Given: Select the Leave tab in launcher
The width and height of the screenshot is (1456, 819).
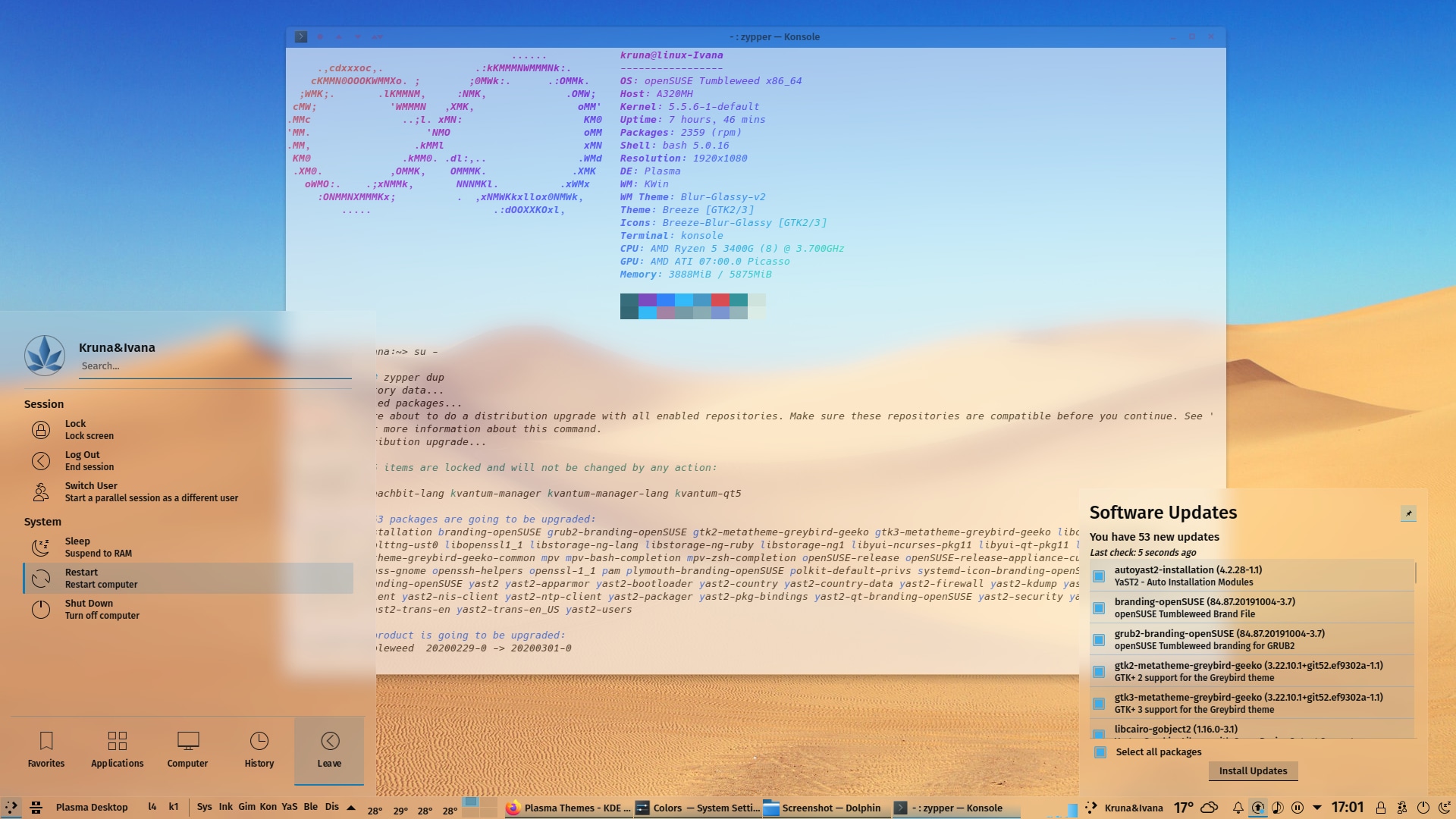Looking at the screenshot, I should tap(329, 750).
